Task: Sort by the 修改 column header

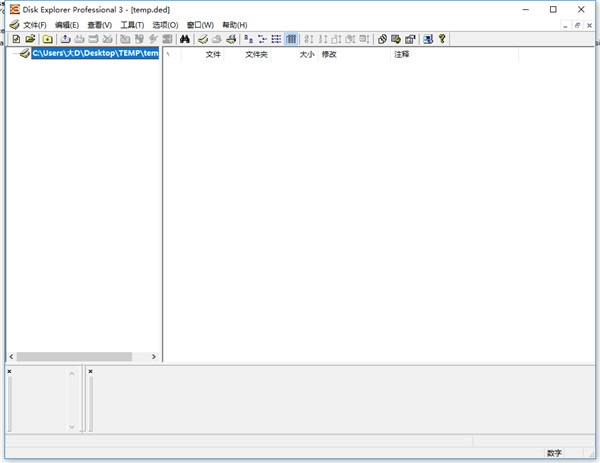Action: click(329, 54)
